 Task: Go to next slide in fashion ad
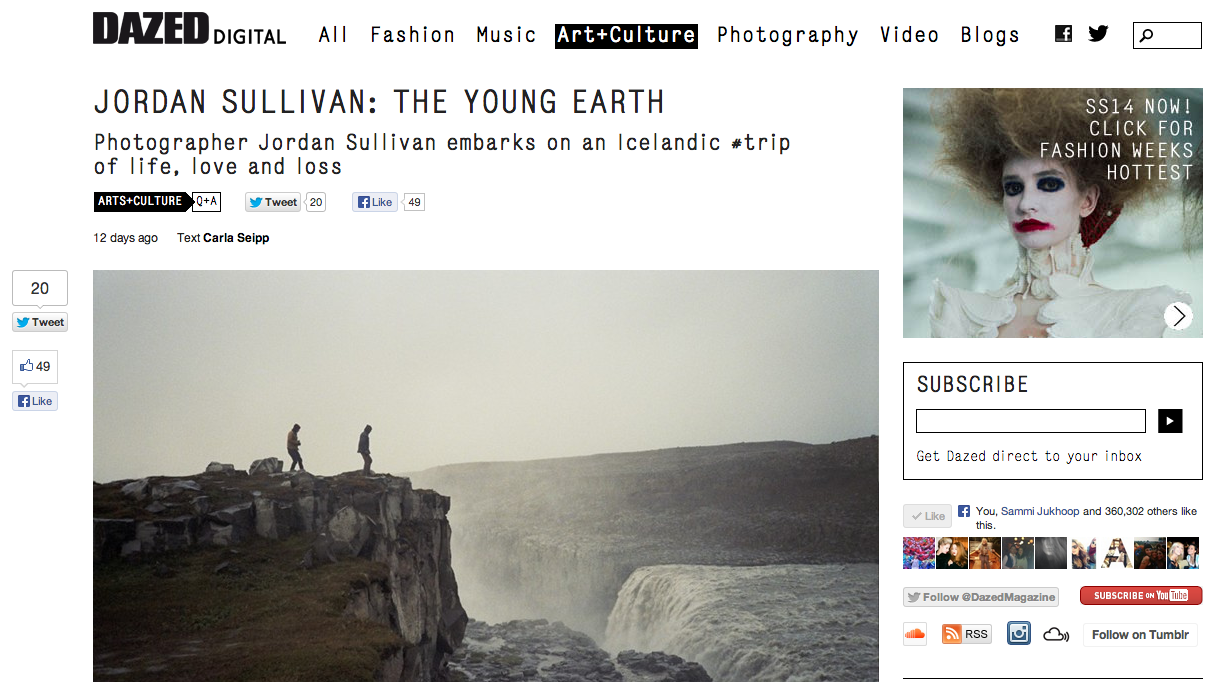pyautogui.click(x=1178, y=316)
